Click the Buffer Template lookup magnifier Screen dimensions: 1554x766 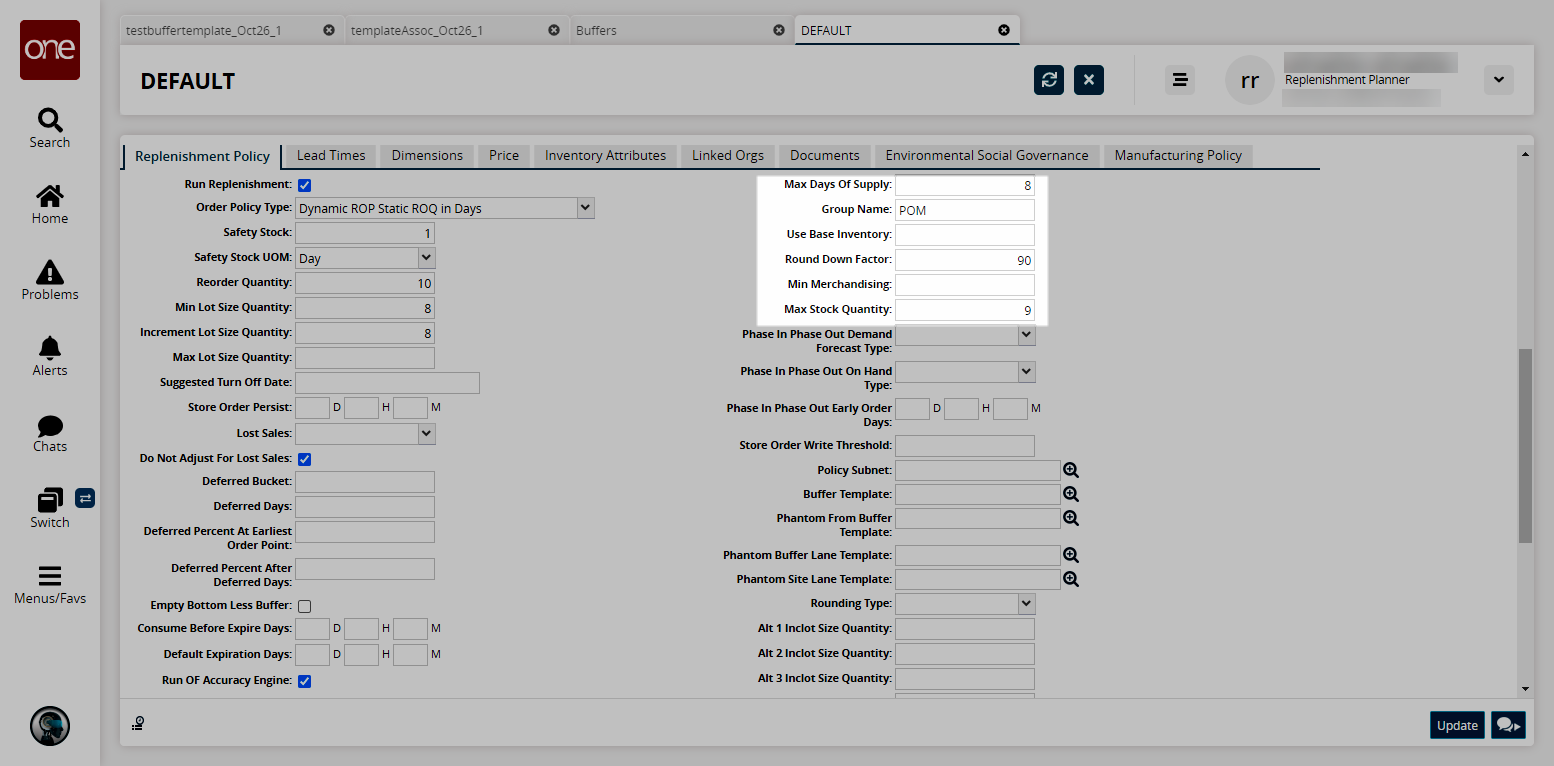(x=1071, y=494)
